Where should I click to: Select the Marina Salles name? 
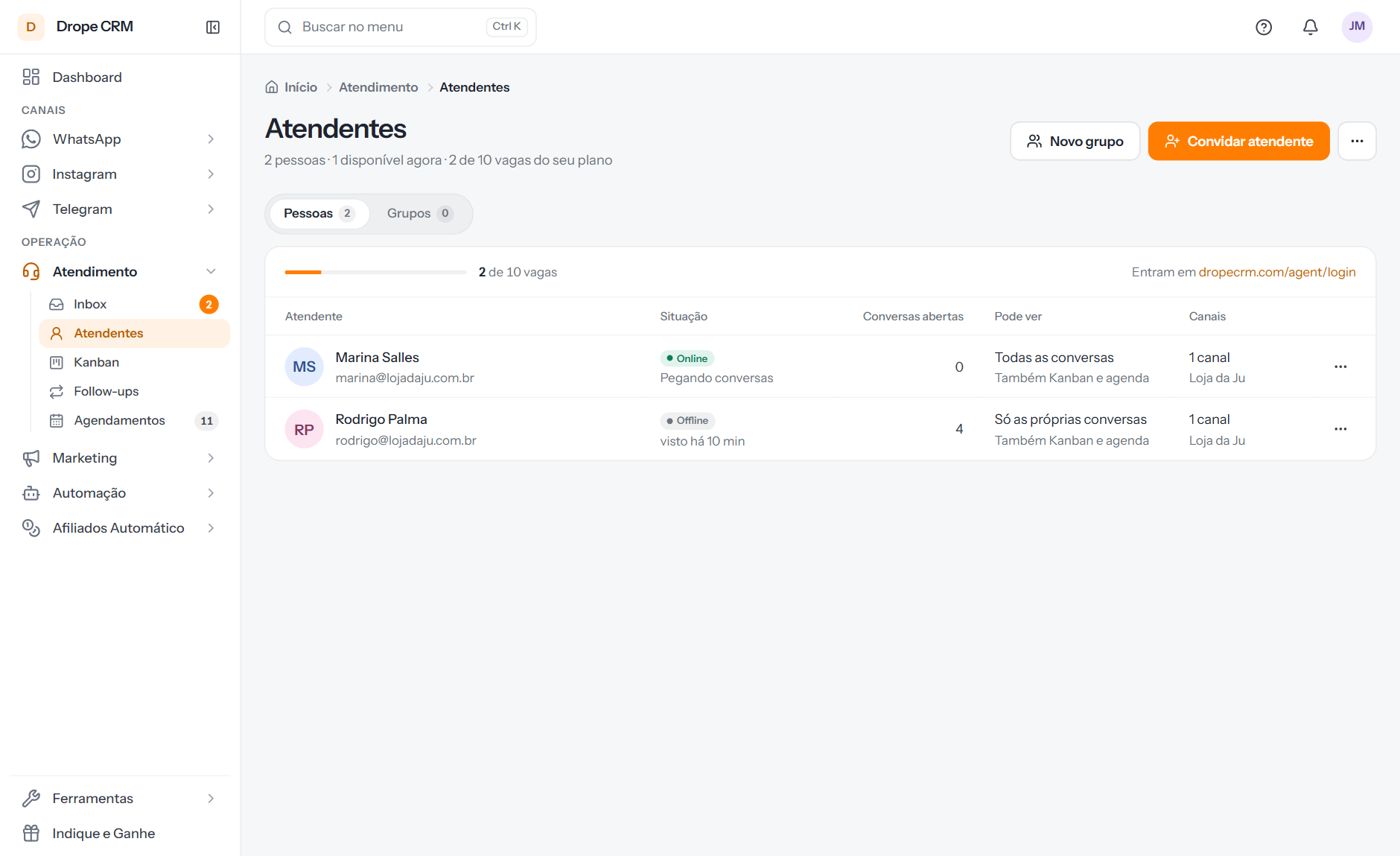click(377, 358)
